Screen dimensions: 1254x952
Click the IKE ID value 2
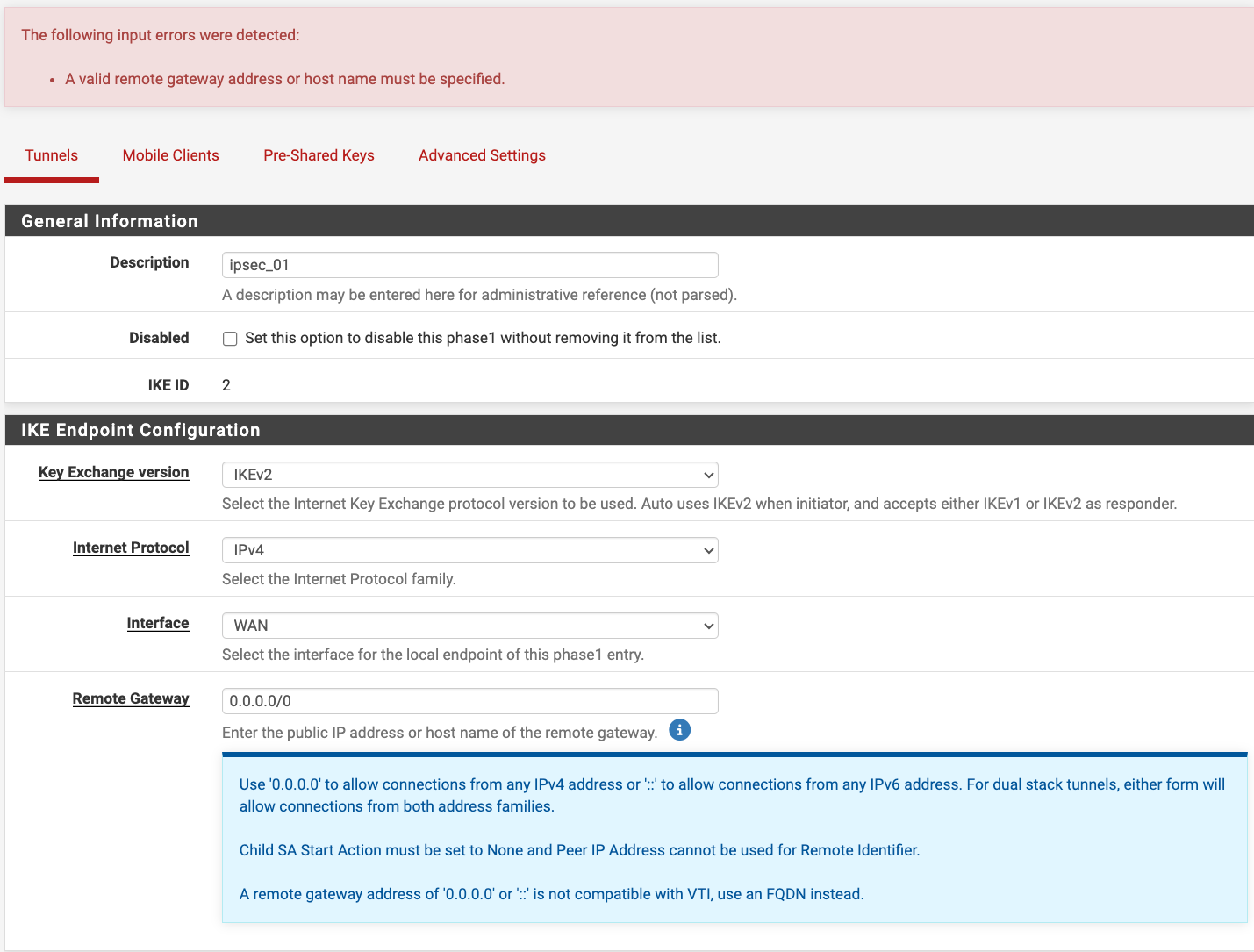226,385
